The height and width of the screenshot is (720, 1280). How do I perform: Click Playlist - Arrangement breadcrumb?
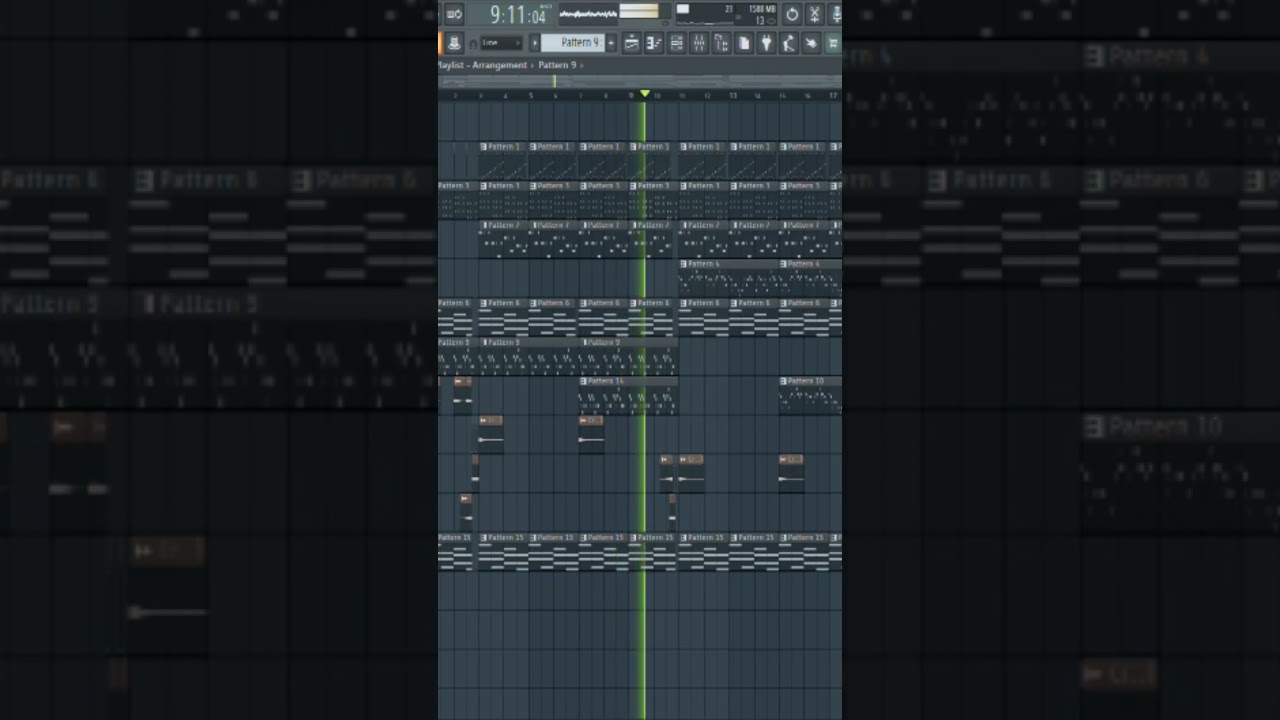483,65
